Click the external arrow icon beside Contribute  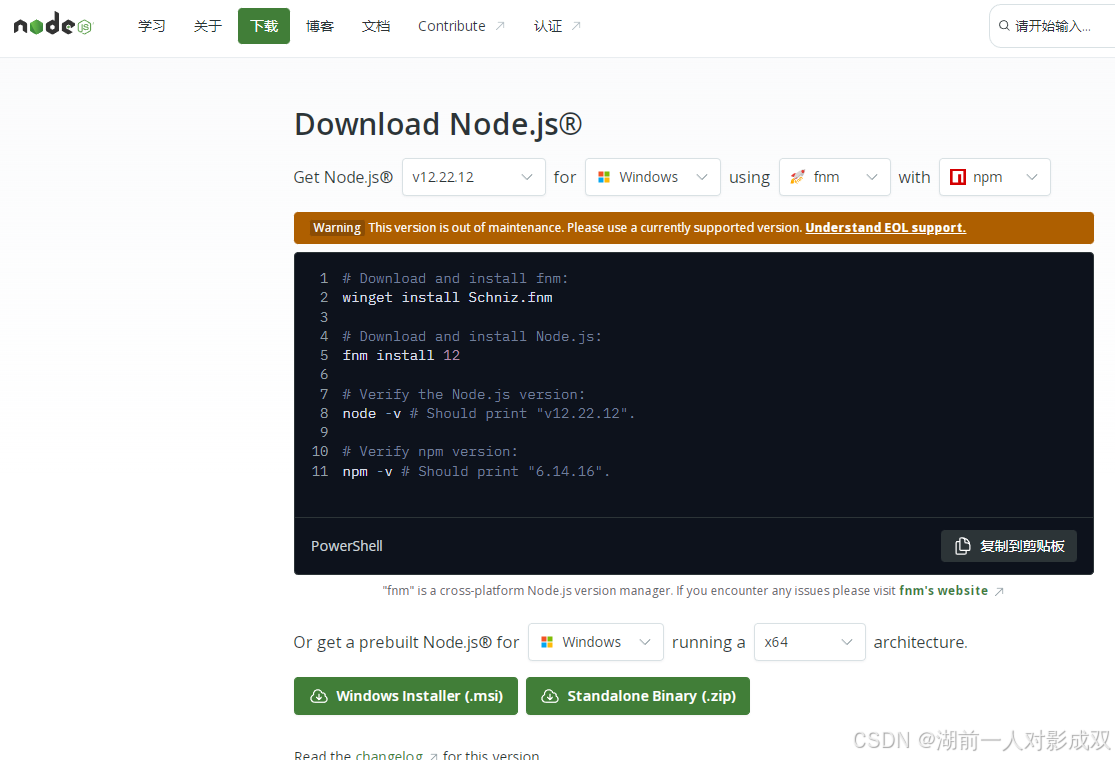[x=500, y=26]
